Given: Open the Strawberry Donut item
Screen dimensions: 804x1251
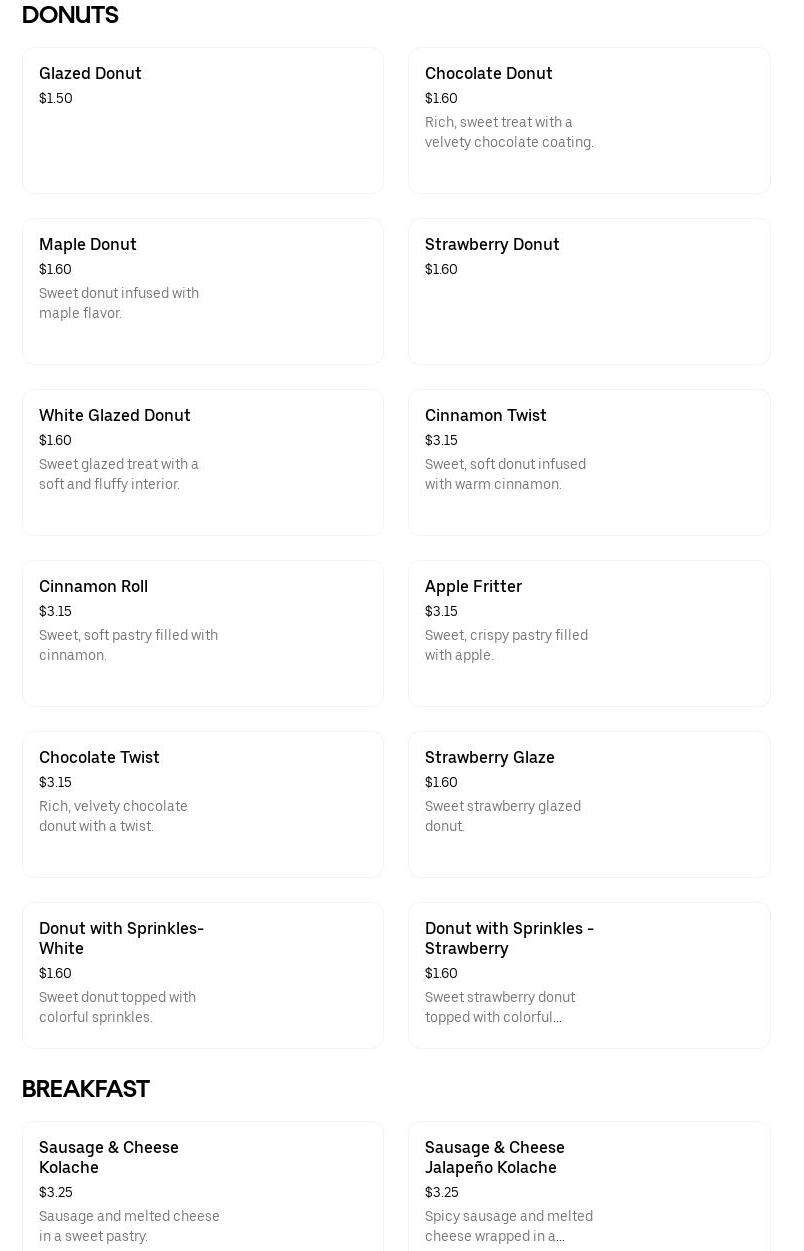Looking at the screenshot, I should click(589, 291).
